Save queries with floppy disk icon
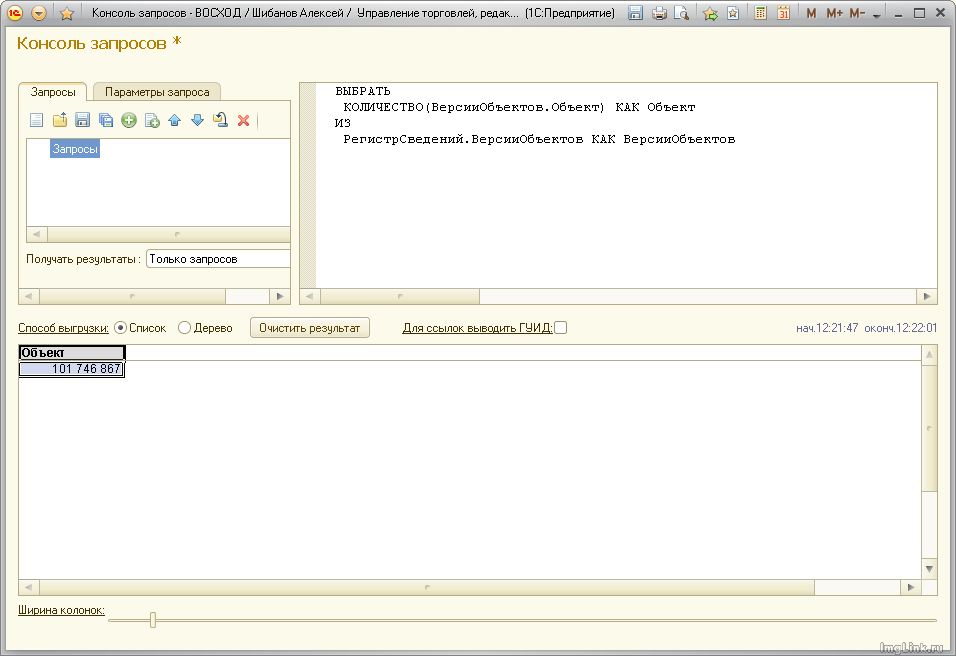 82,120
